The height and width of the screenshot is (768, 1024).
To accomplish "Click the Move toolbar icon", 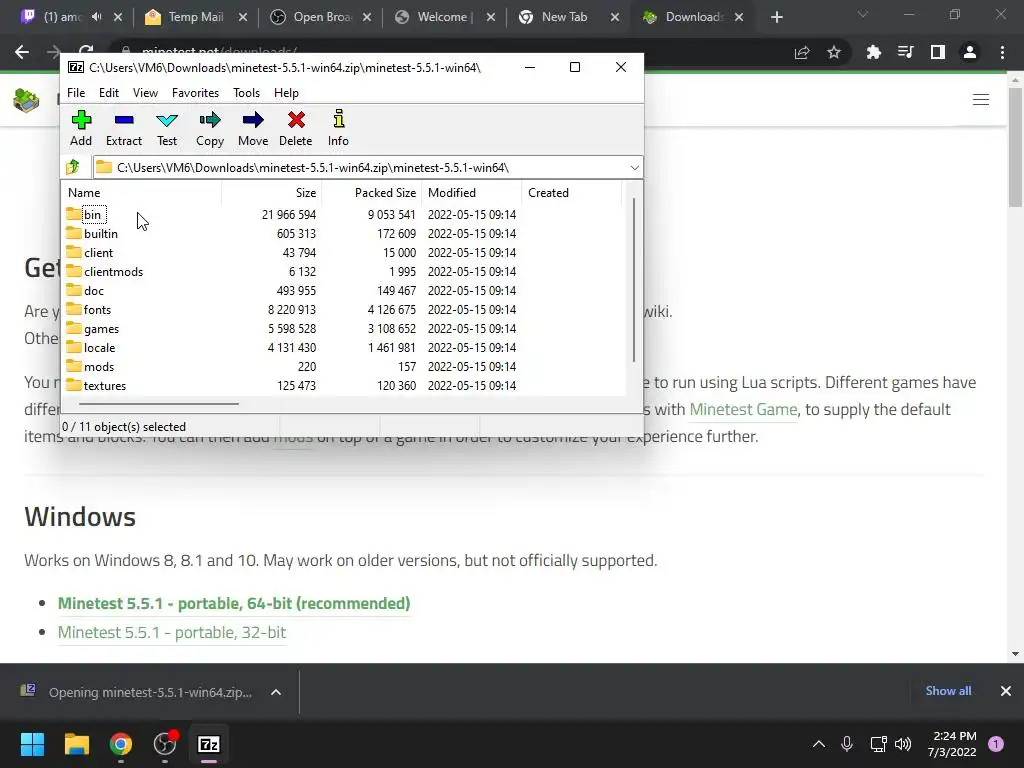I will click(253, 120).
